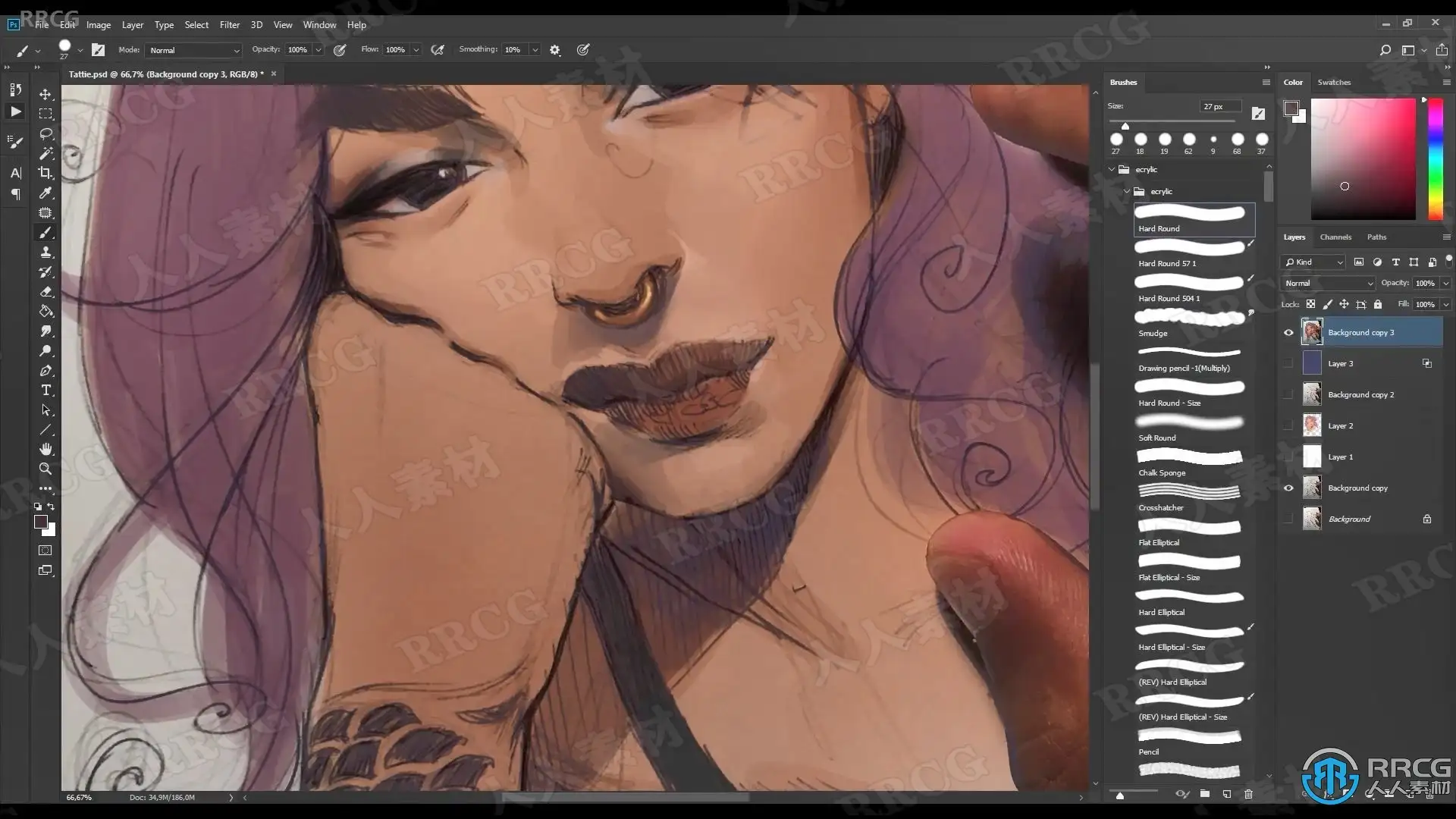This screenshot has height=819, width=1456.
Task: Open the Smoothing value dropdown
Action: click(535, 50)
